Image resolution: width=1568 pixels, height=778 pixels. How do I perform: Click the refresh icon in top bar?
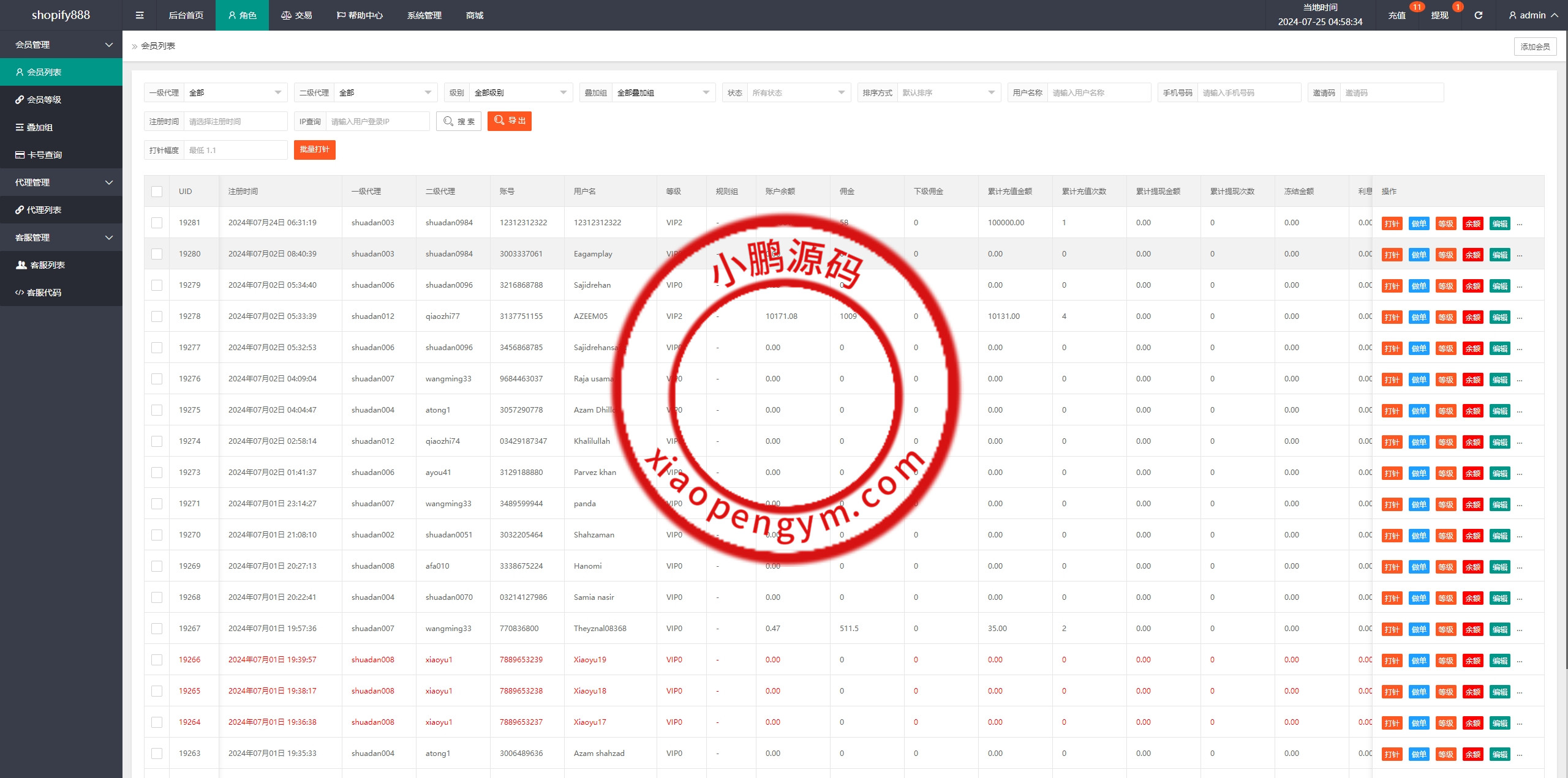coord(1478,15)
